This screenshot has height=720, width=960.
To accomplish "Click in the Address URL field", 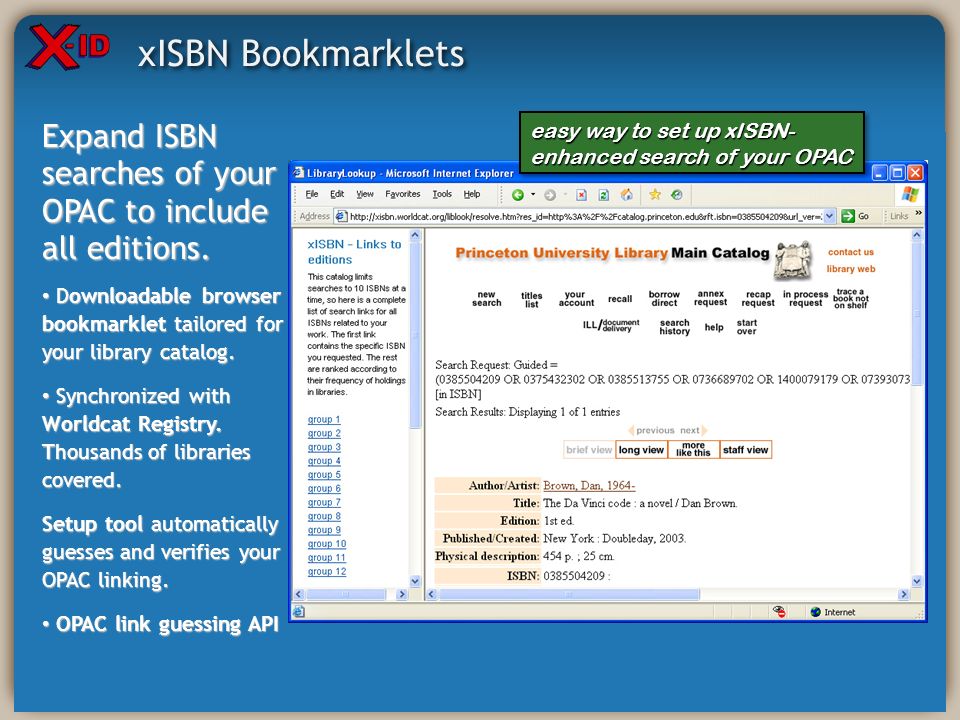I will 585,216.
